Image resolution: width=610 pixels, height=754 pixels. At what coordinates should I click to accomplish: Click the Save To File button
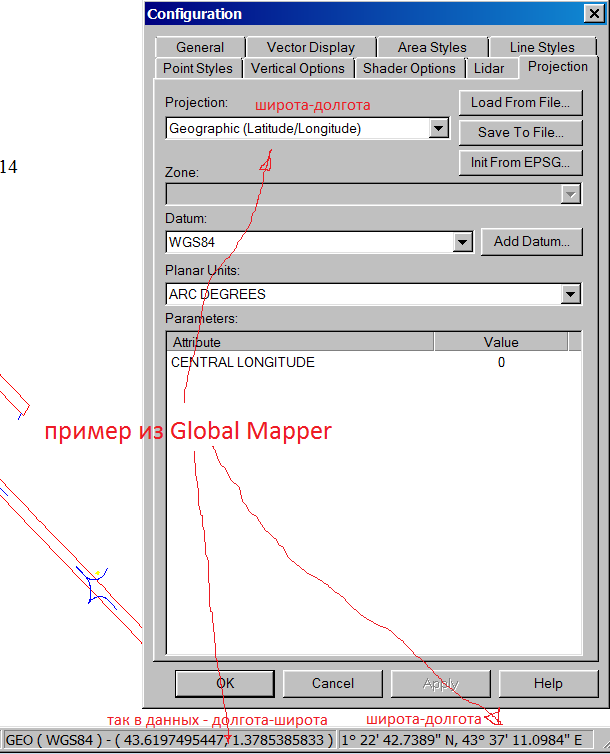point(521,132)
